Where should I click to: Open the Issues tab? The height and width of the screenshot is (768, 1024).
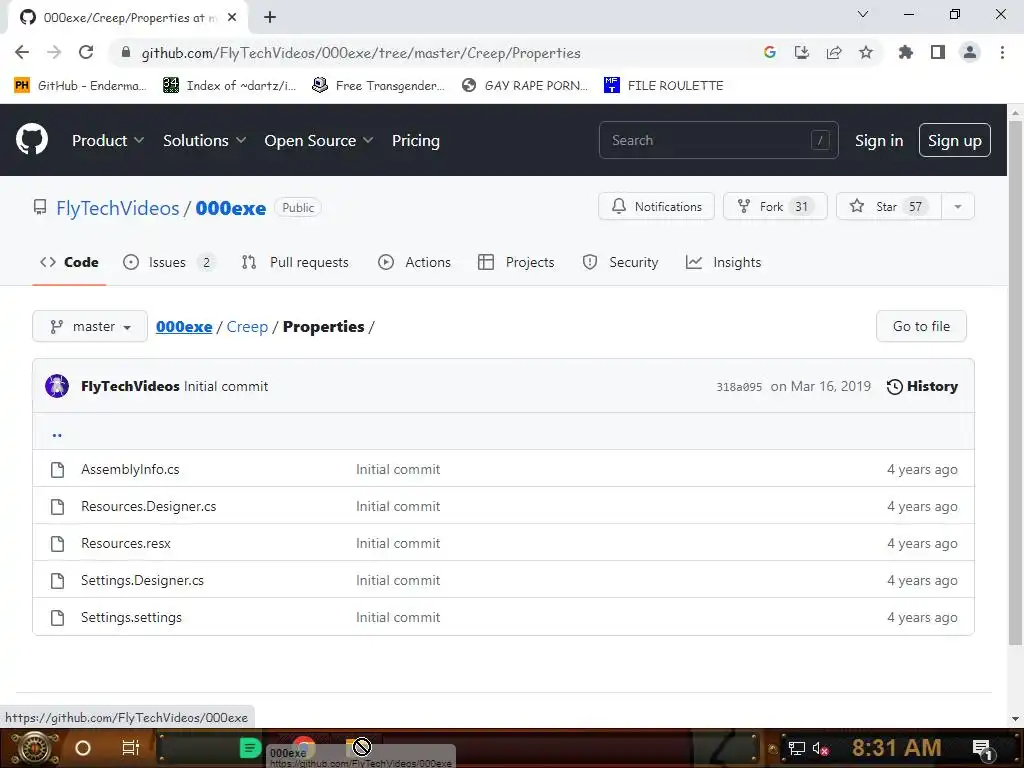click(168, 262)
